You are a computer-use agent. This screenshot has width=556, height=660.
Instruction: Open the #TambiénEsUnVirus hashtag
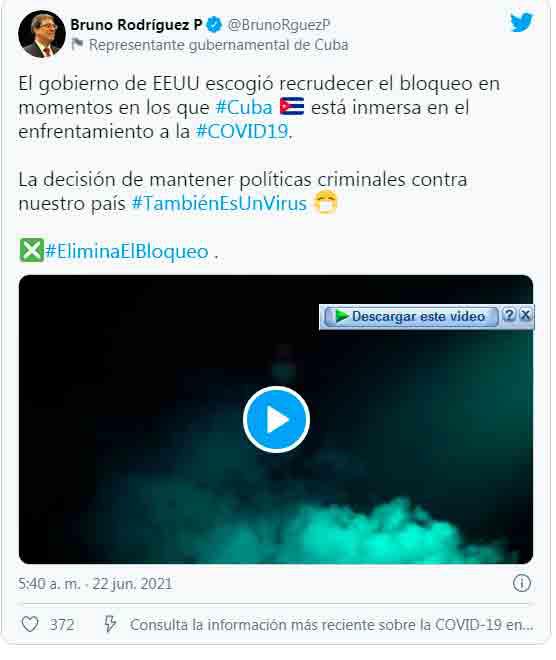tap(219, 203)
